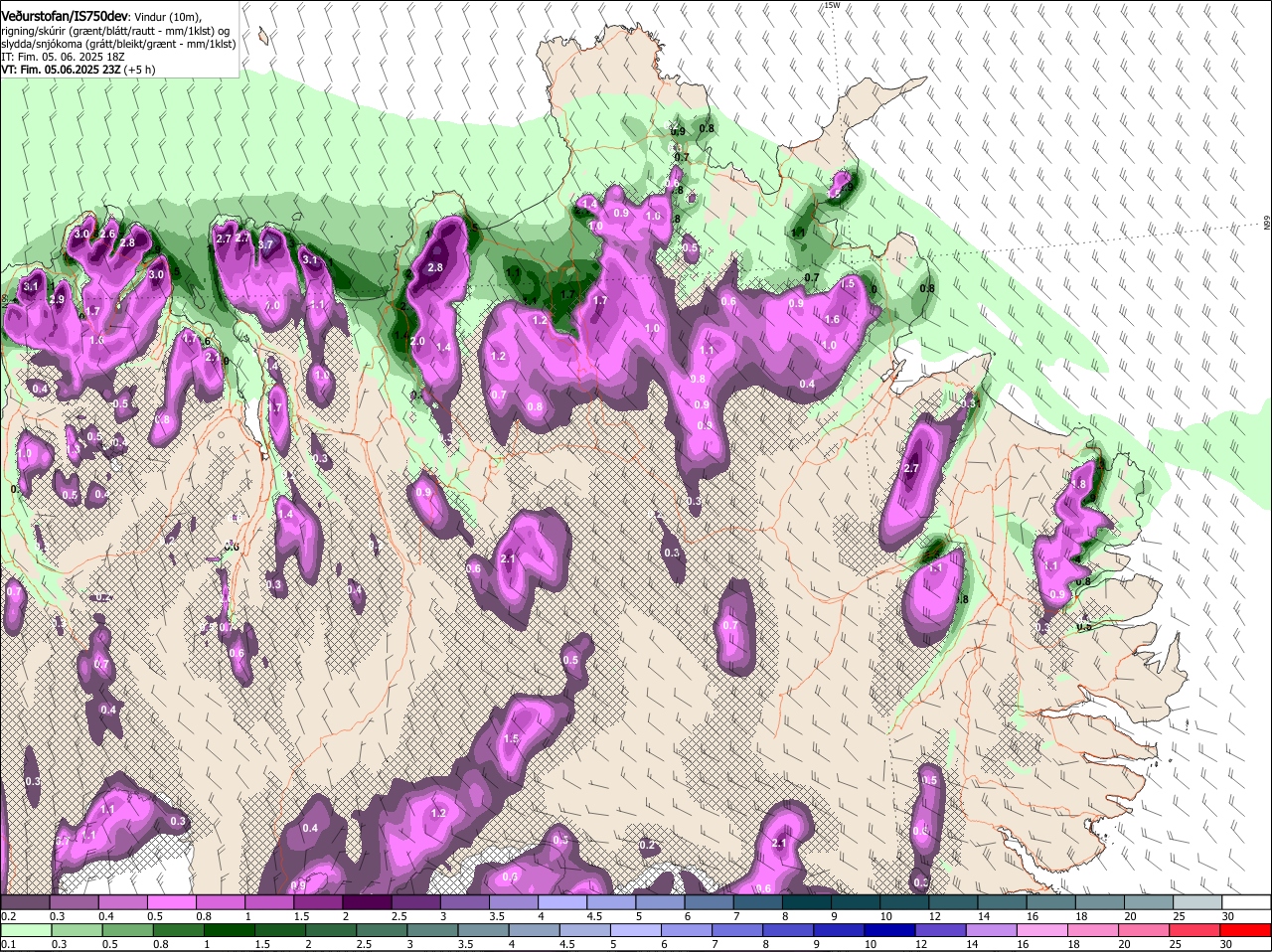
Task: Pick rain legend swatch between 0.3 and 0.5
Action: coord(77,930)
